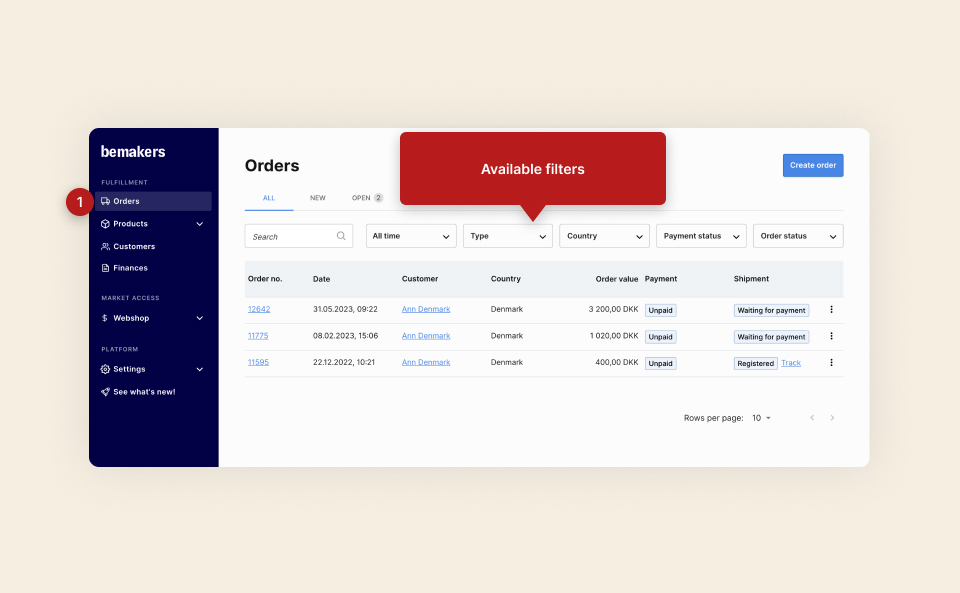Click Waiting for payment badge on order 12642
960x593 pixels.
(771, 310)
